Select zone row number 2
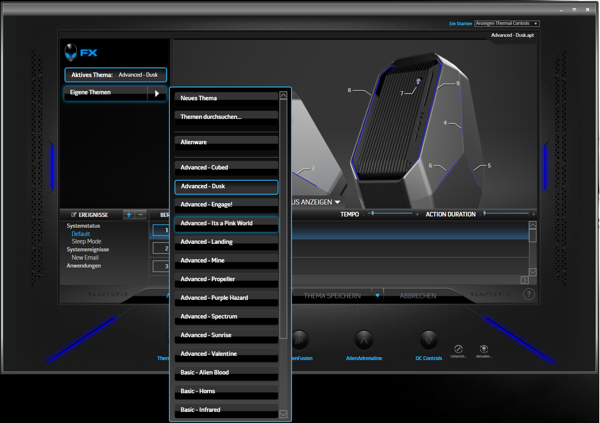 161,248
